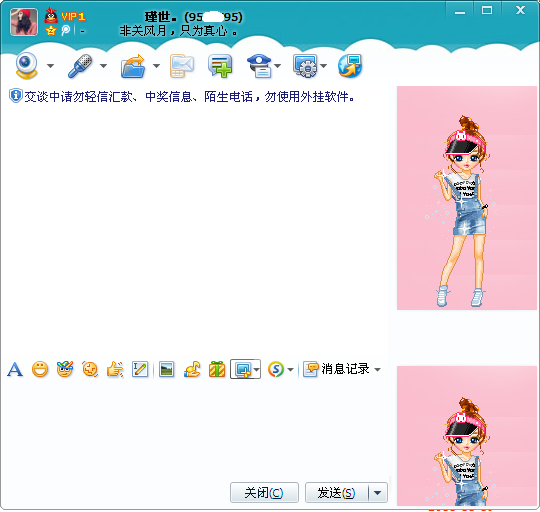This screenshot has height=512, width=540.
Task: Click the music sharing note icon
Action: (x=192, y=369)
